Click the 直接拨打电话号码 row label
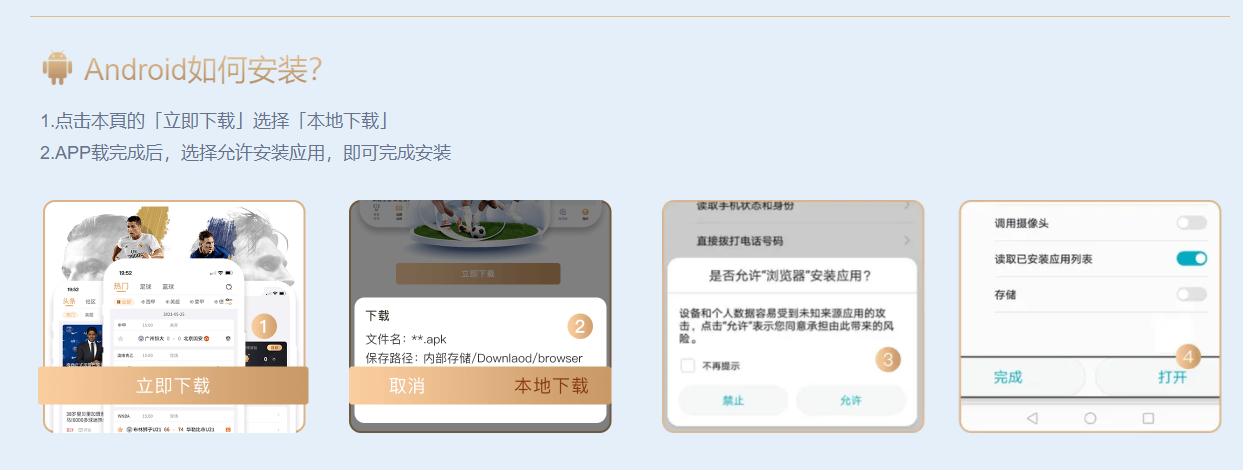Screen dimensions: 1243x470 [740, 241]
